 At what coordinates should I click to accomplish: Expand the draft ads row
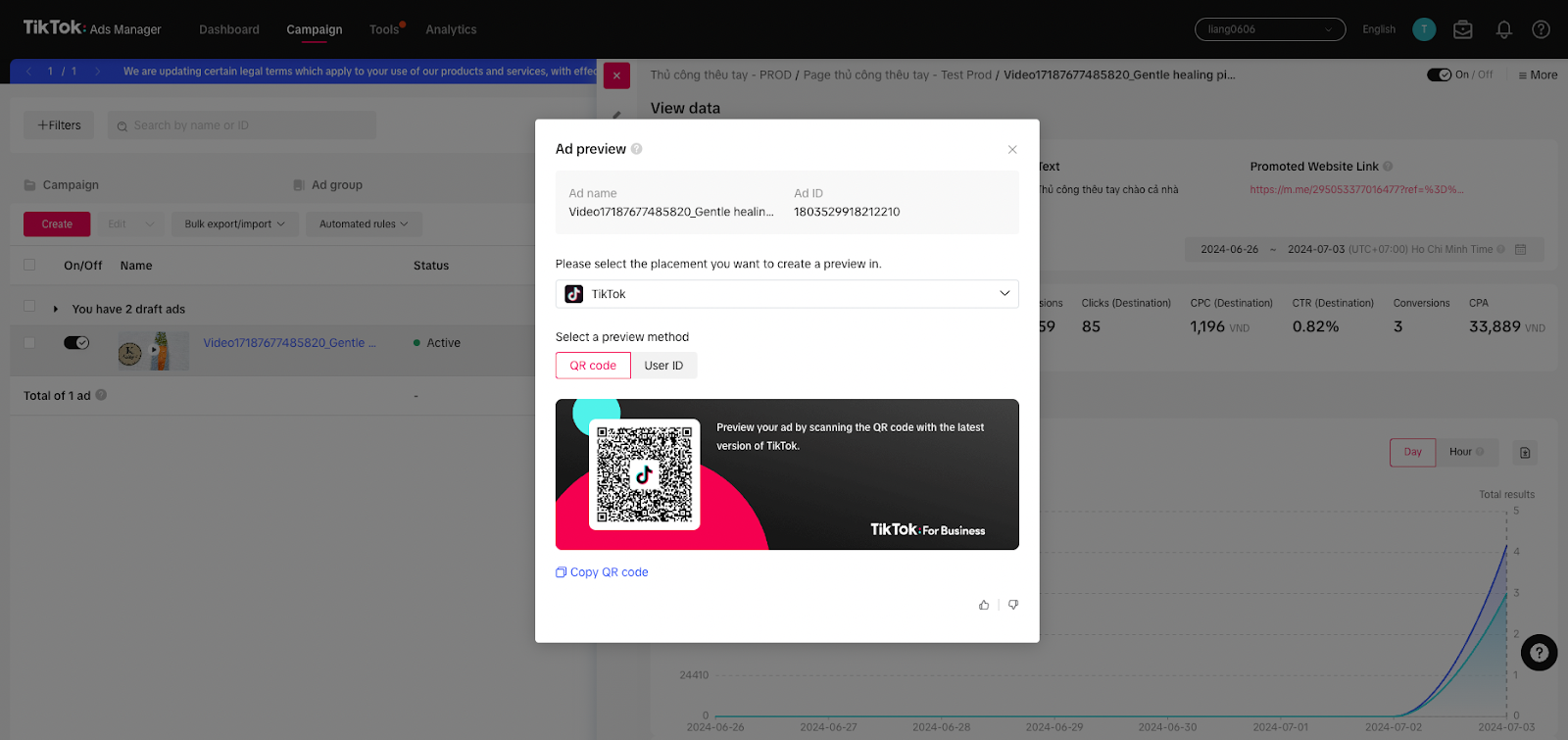coord(56,309)
